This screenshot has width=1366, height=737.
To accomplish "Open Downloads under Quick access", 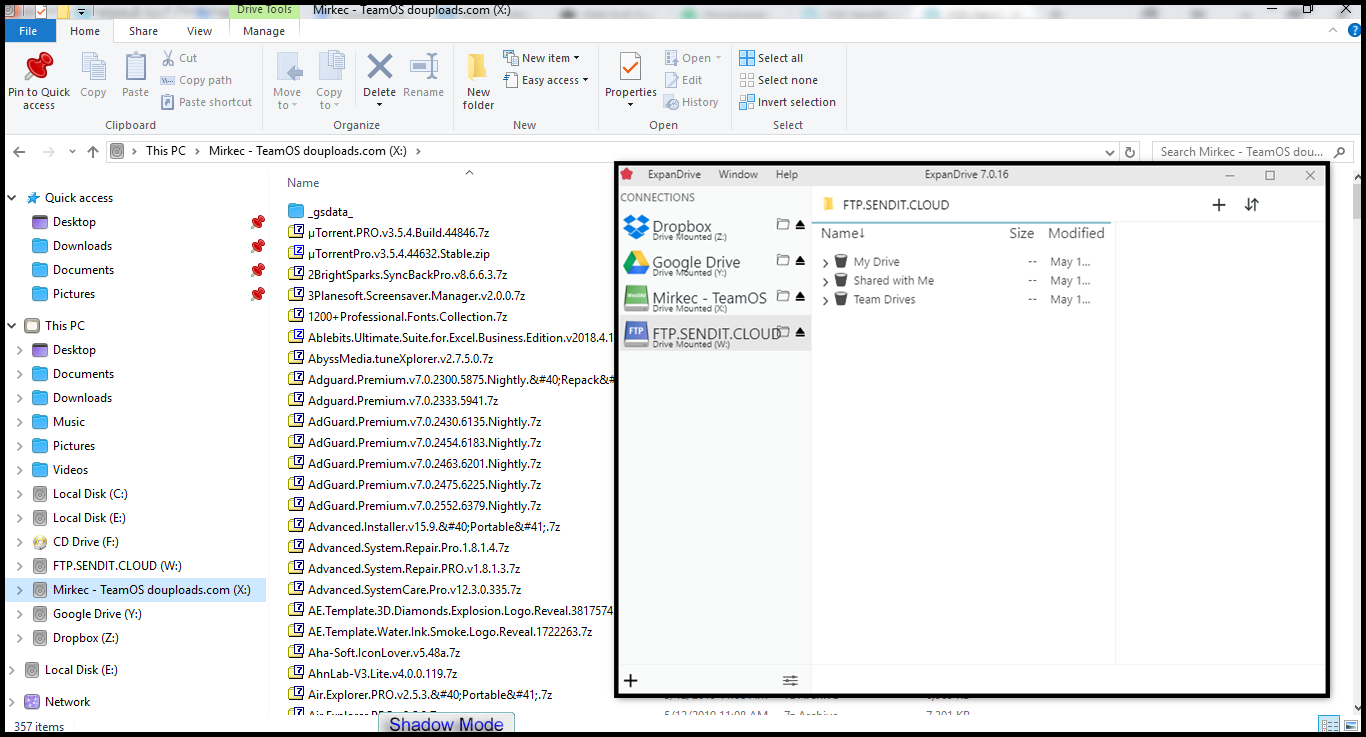I will [x=82, y=246].
